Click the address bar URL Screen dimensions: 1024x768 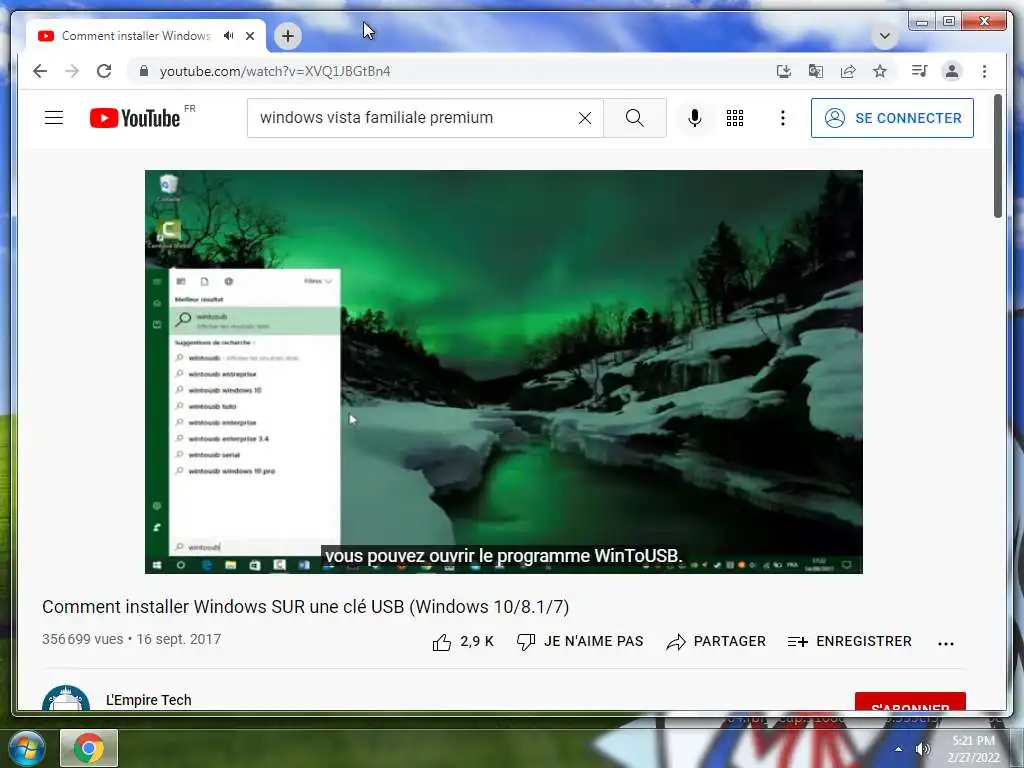click(275, 71)
